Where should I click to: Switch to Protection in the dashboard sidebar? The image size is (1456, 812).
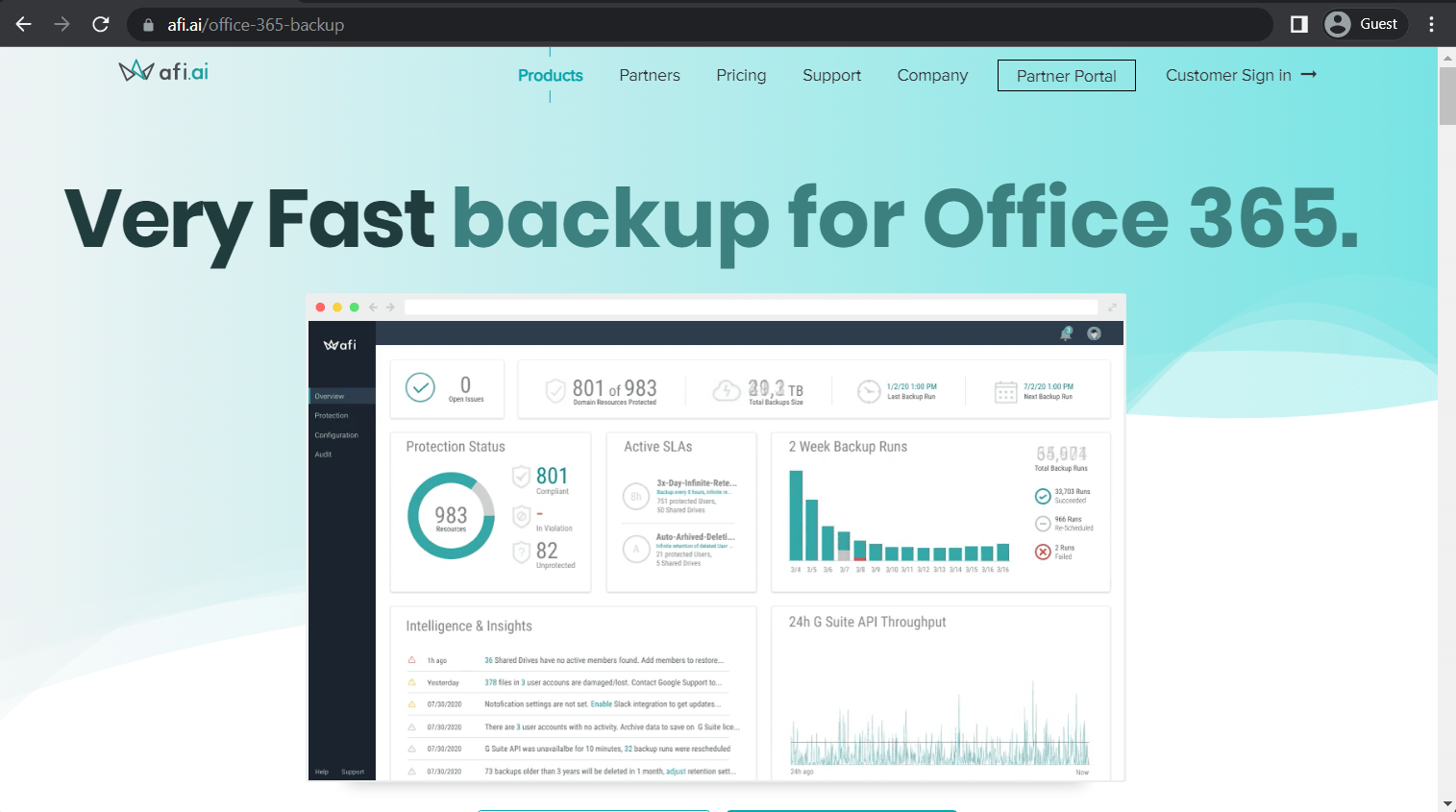332,415
